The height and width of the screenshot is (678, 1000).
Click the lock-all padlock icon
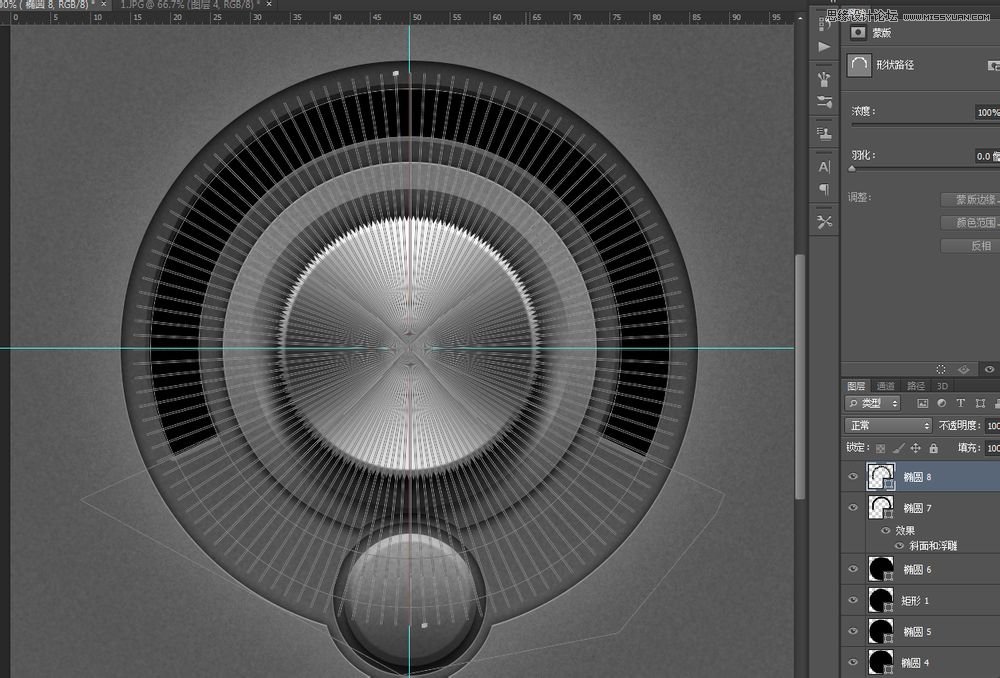point(933,449)
